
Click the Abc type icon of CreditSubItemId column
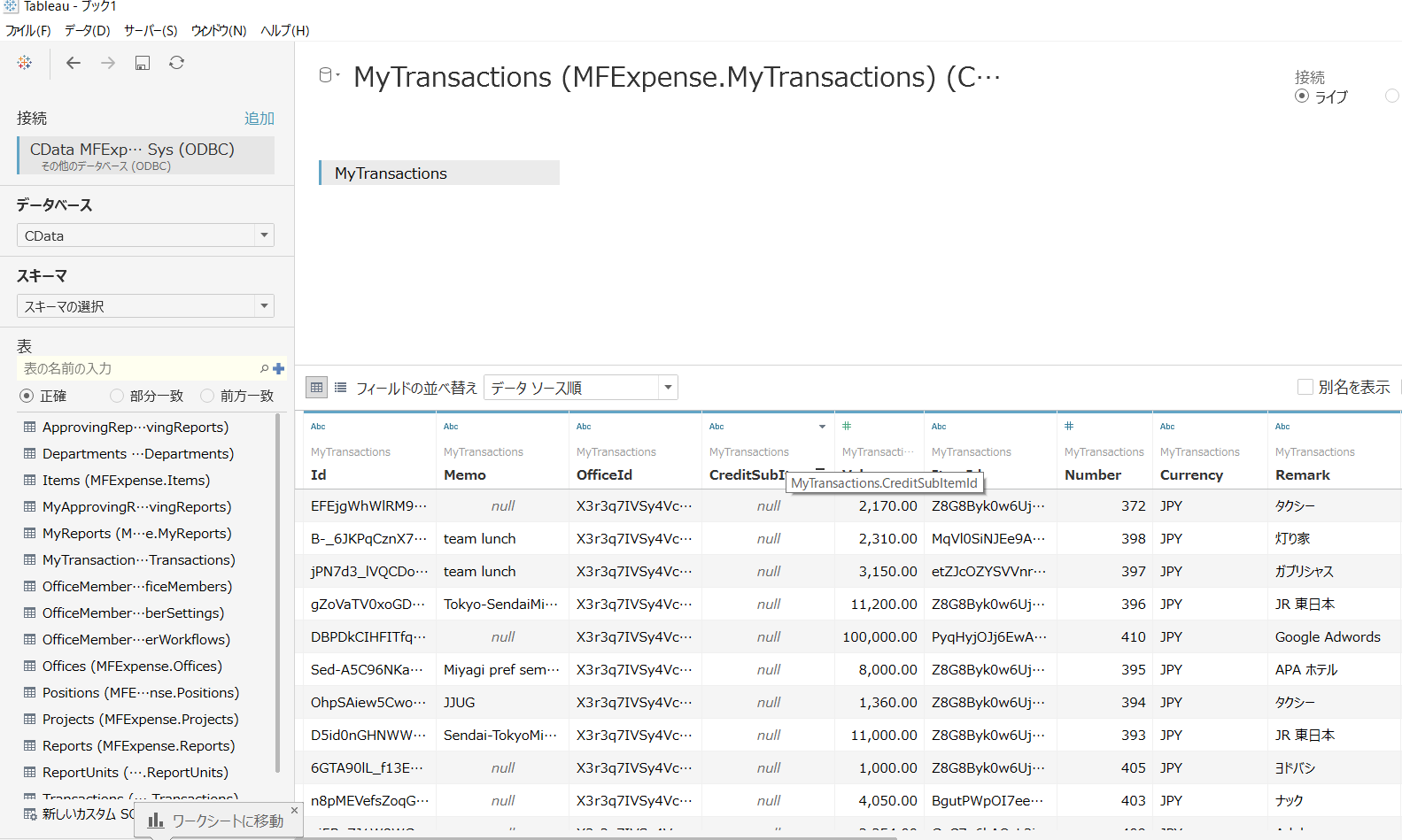click(x=716, y=427)
